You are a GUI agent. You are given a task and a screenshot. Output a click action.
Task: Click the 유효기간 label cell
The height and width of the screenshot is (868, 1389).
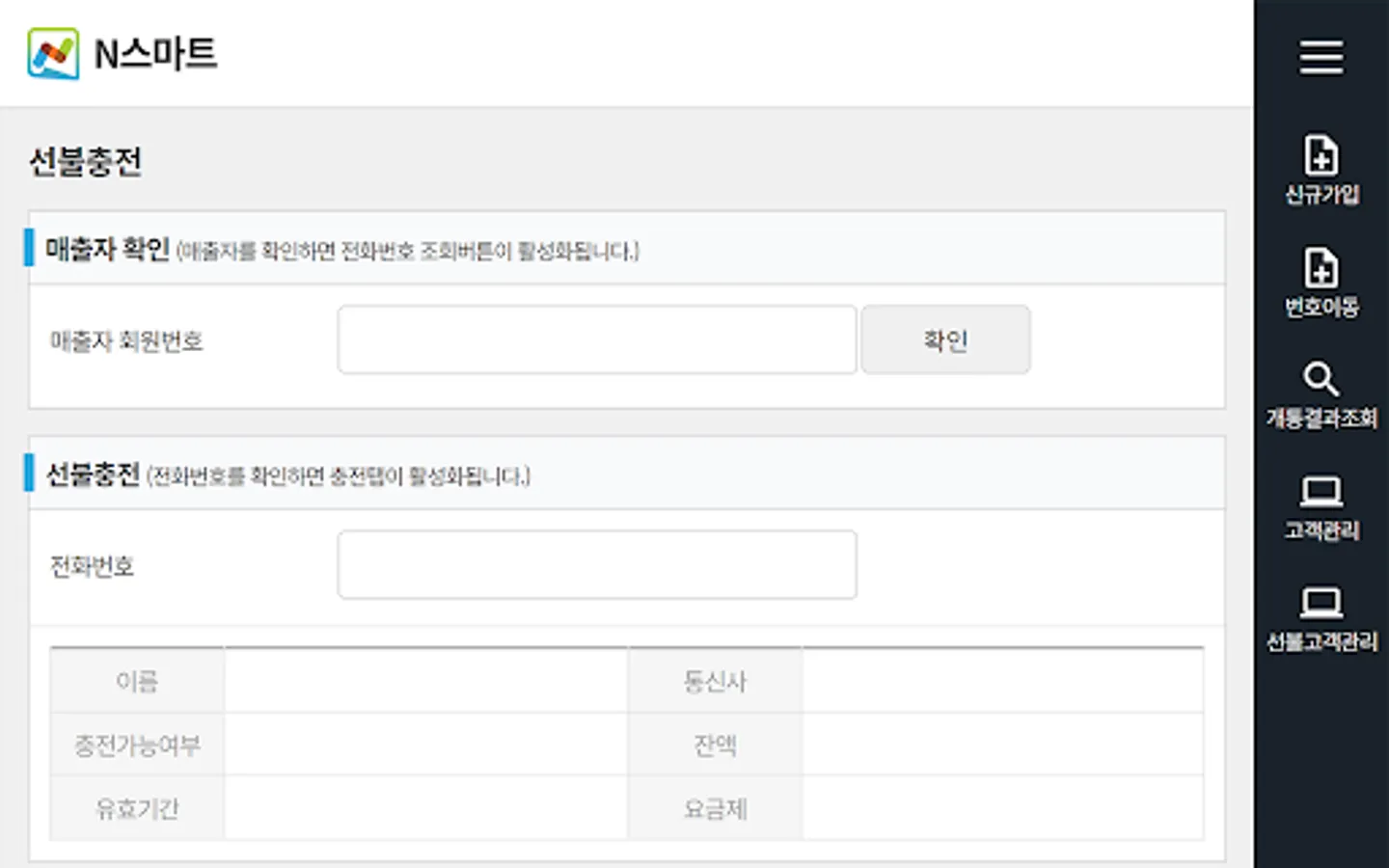pyautogui.click(x=137, y=808)
